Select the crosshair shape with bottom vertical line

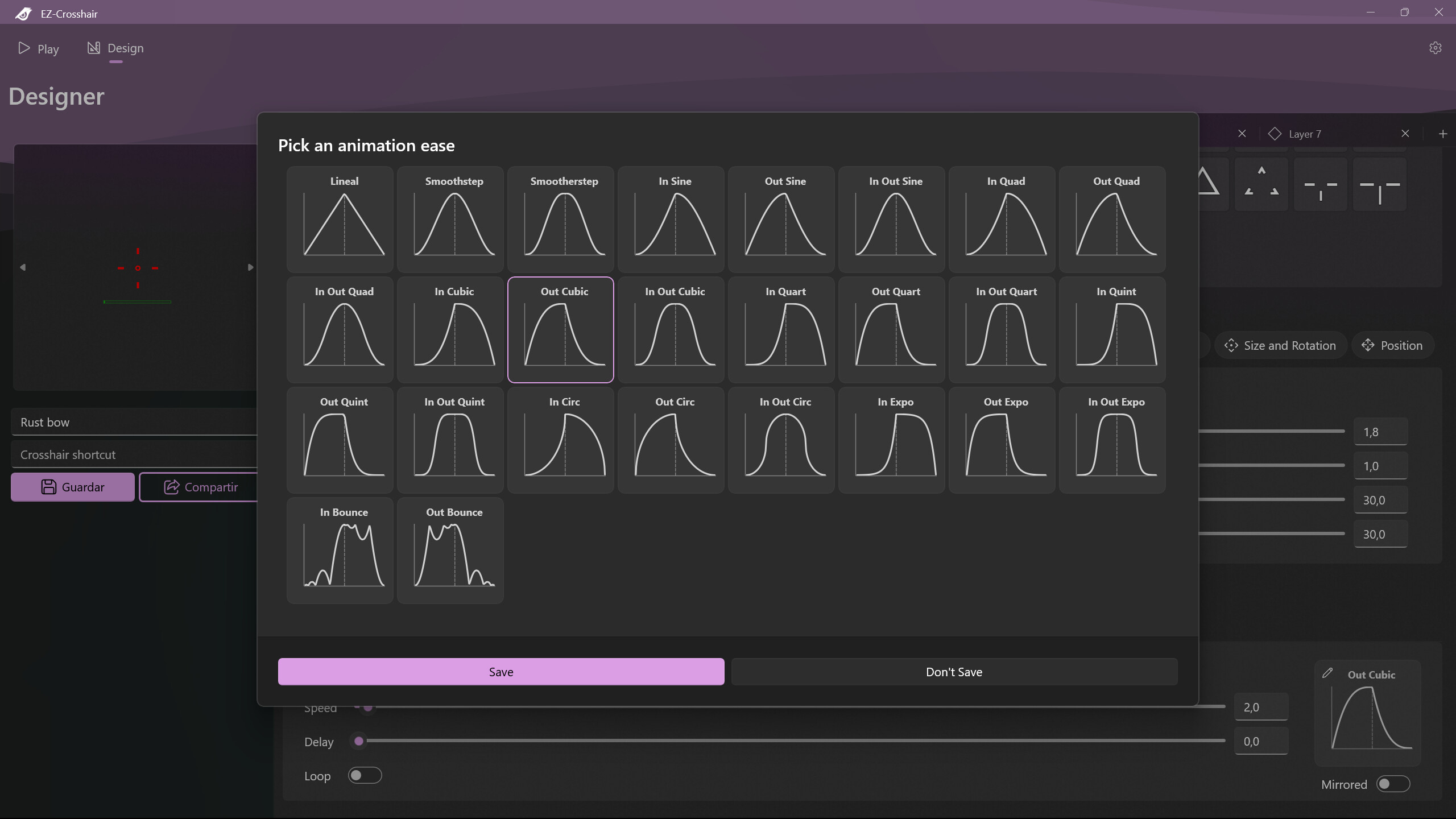click(1320, 185)
